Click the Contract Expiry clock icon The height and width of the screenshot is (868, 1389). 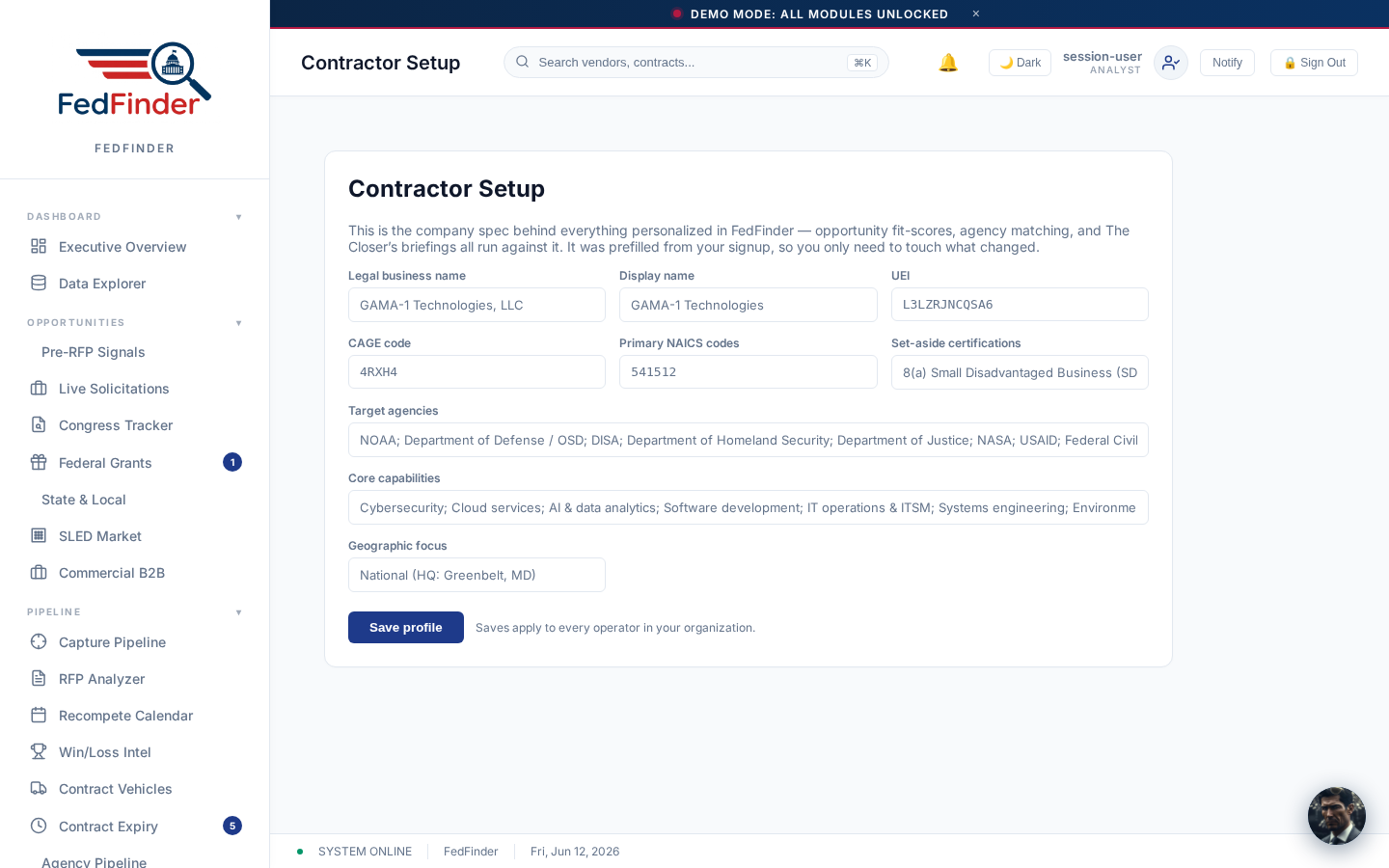[x=39, y=826]
